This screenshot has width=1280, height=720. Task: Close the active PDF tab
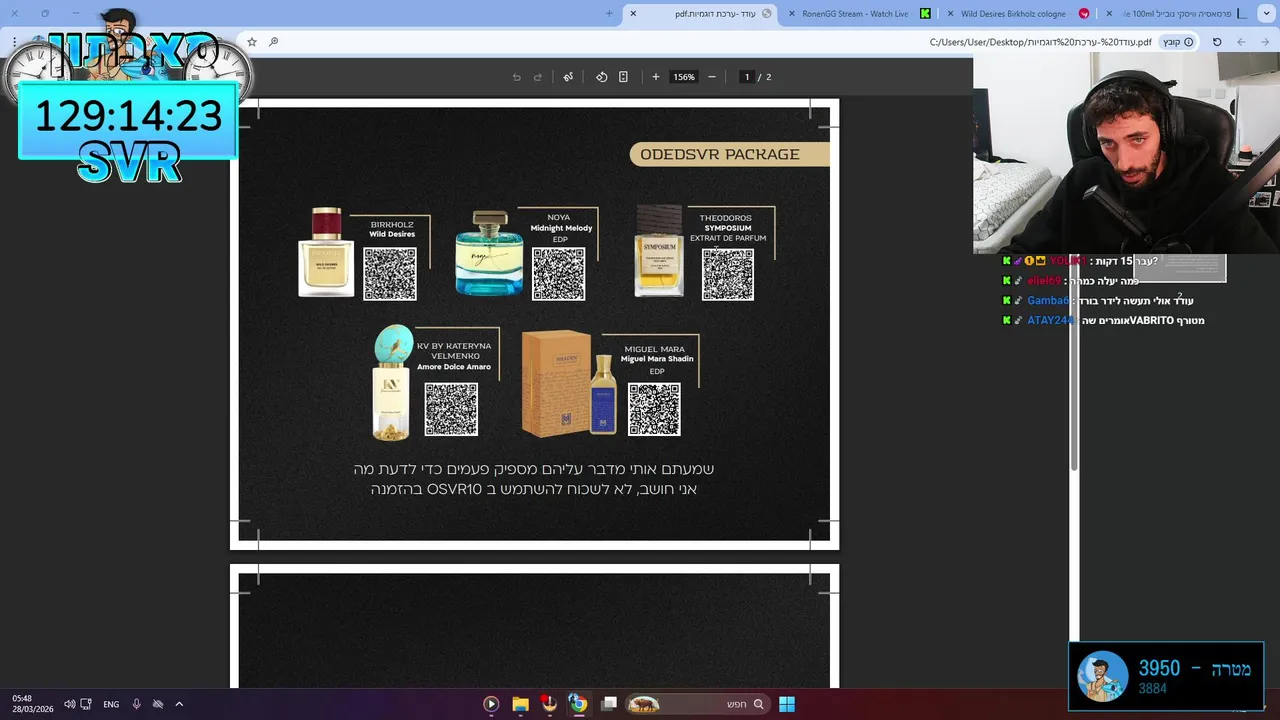click(633, 13)
